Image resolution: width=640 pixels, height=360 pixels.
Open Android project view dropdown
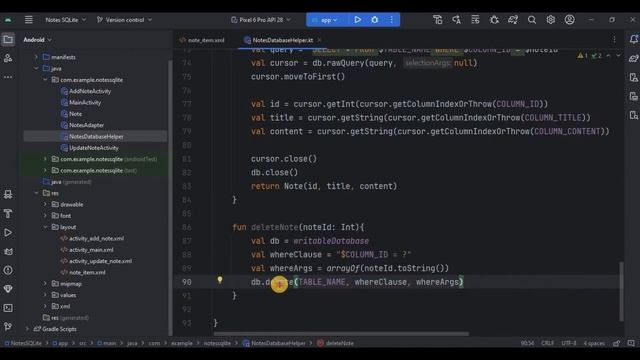[38, 40]
